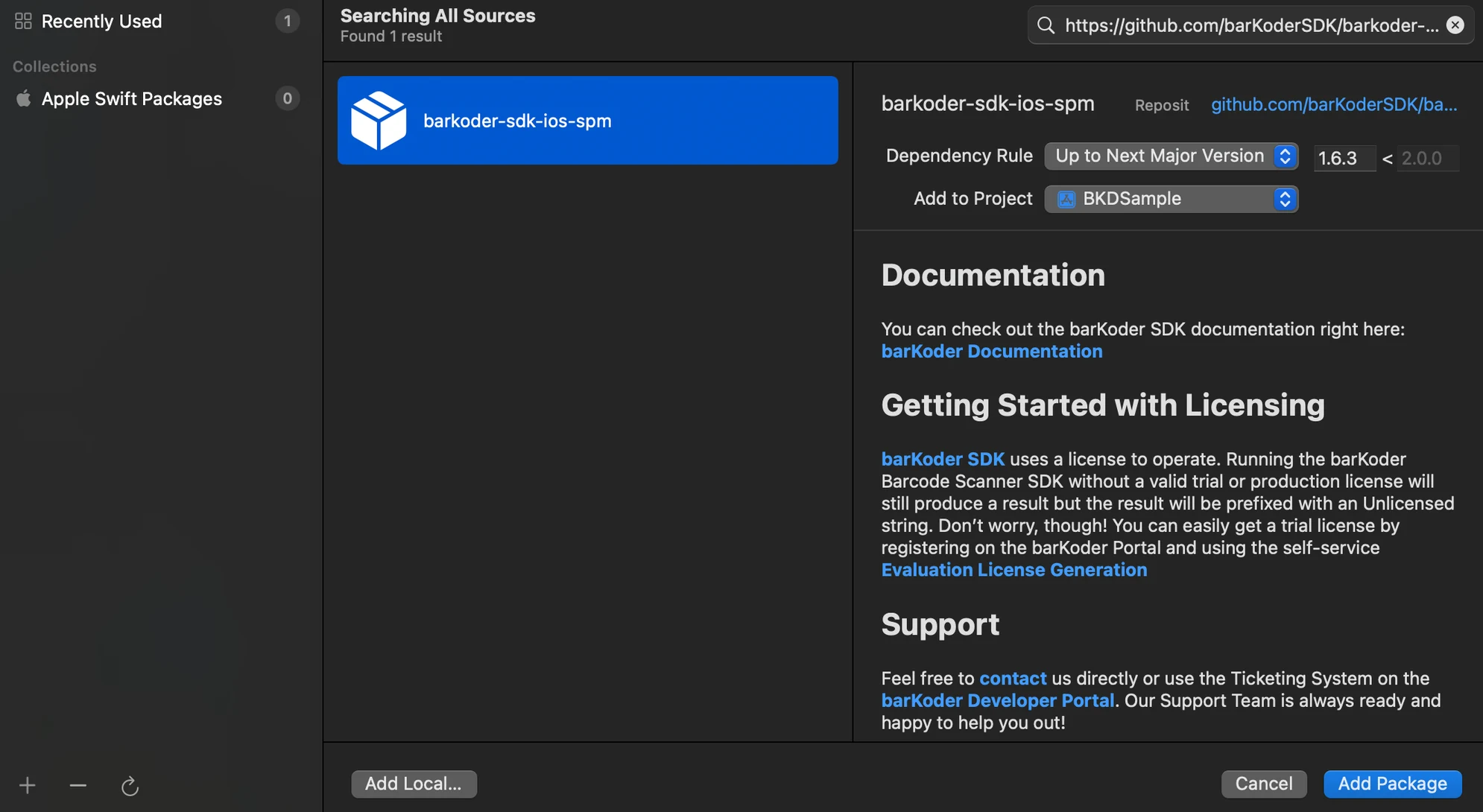Click the Recently Used grid icon
1483x812 pixels.
(23, 21)
